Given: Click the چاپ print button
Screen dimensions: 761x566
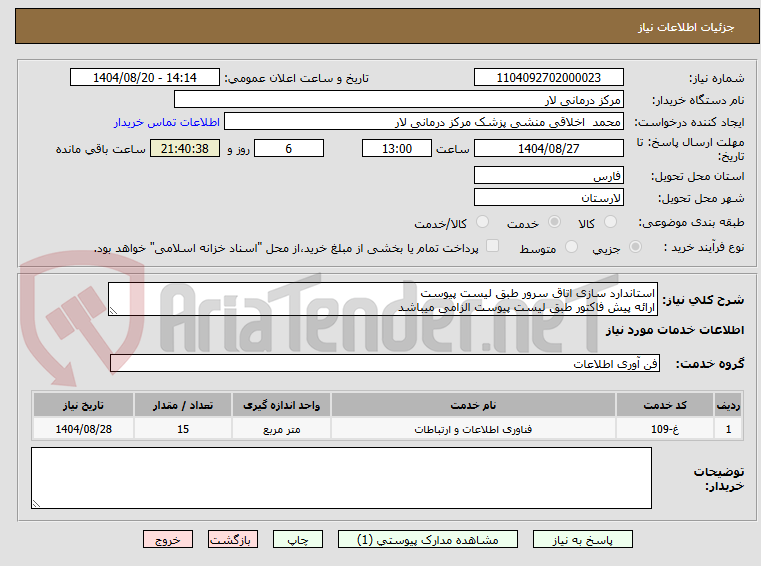Looking at the screenshot, I should click(x=298, y=539).
